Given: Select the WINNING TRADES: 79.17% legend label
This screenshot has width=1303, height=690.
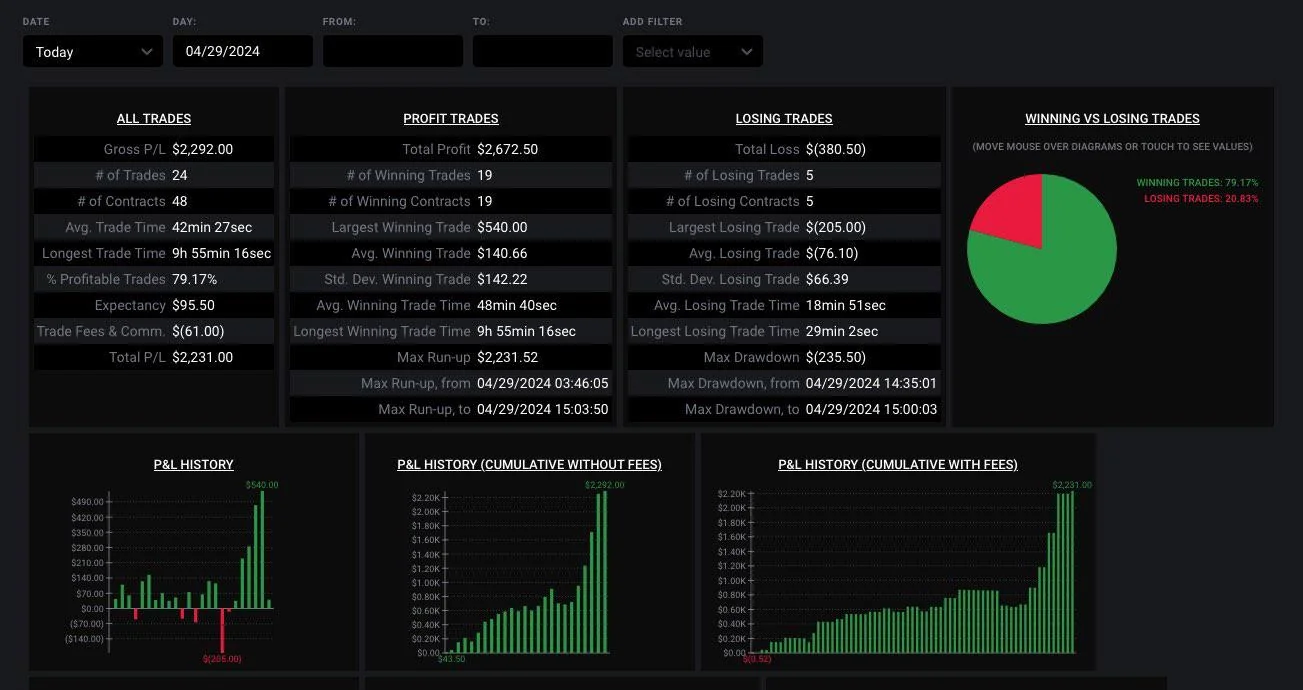Looking at the screenshot, I should 1198,183.
